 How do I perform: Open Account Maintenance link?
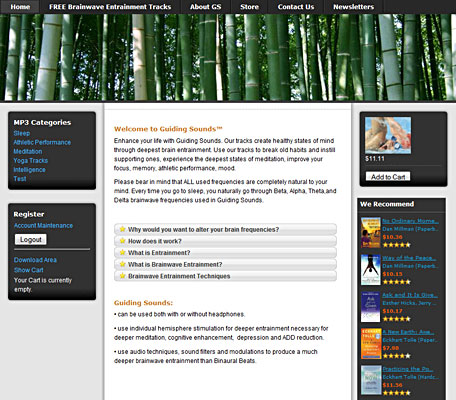point(43,226)
